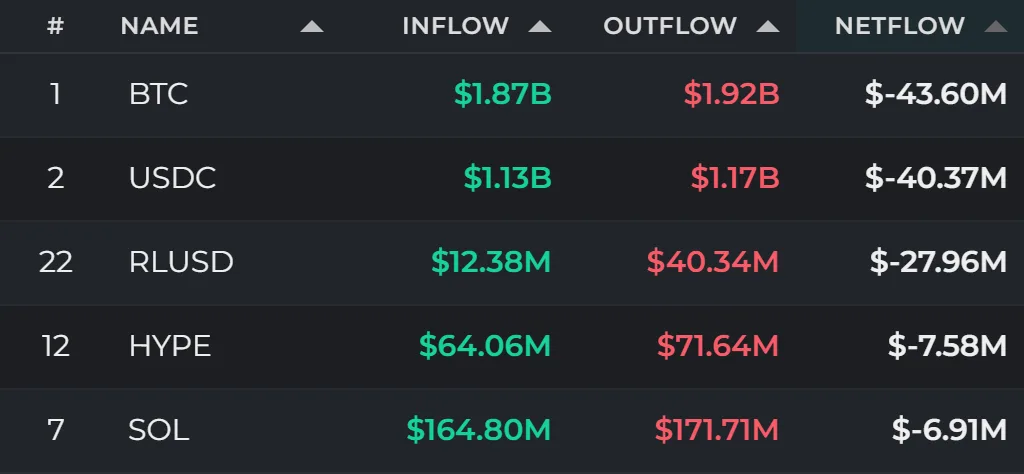Click USDC outflow value $1.17B

pyautogui.click(x=735, y=178)
